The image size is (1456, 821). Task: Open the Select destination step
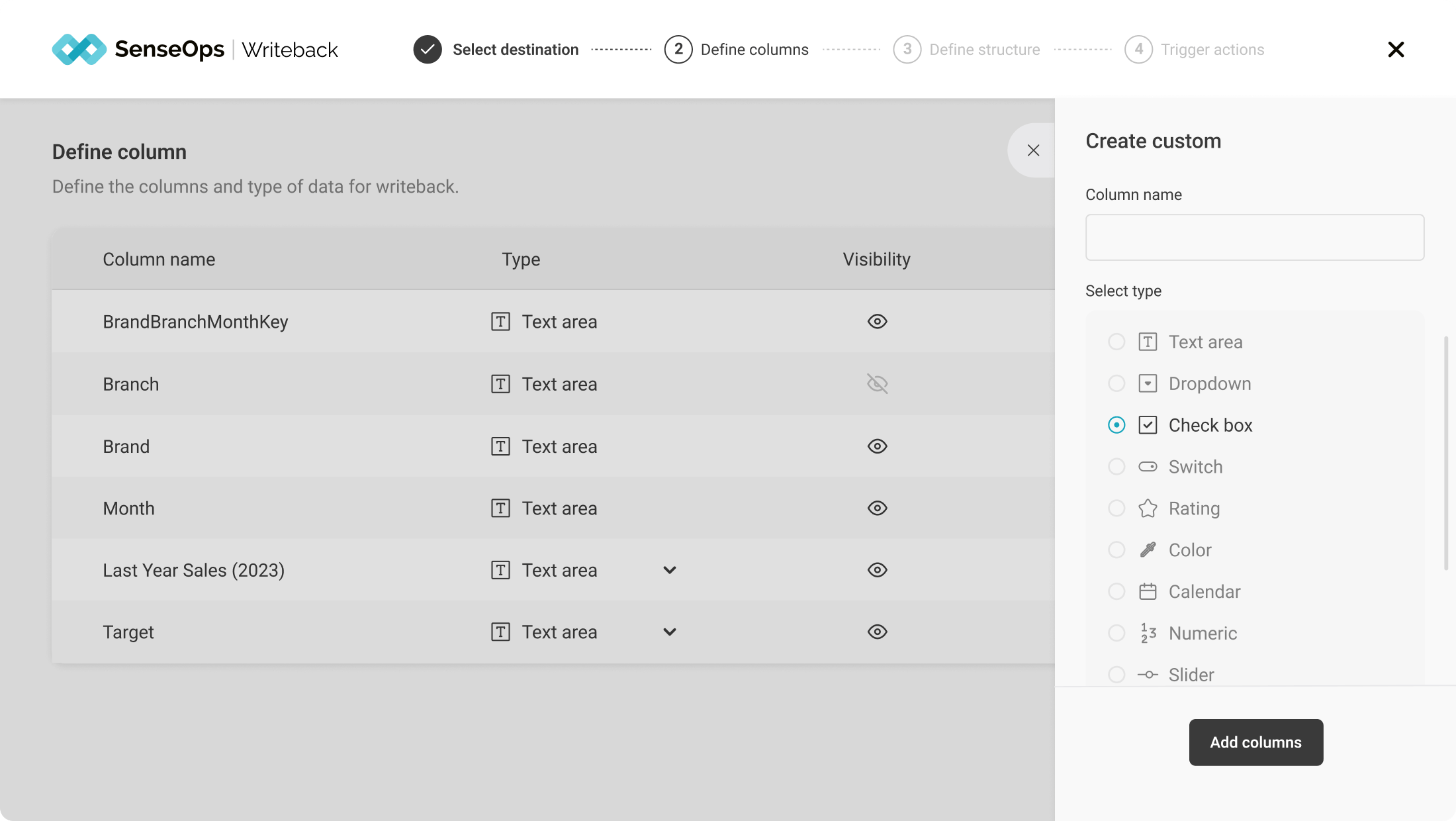pyautogui.click(x=516, y=50)
